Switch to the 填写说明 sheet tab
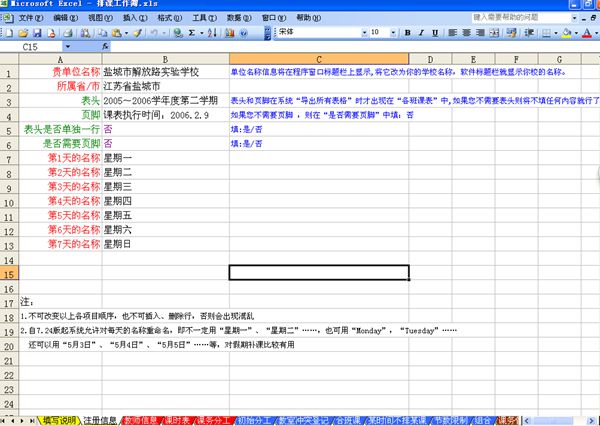The image size is (600, 426). pos(59,420)
